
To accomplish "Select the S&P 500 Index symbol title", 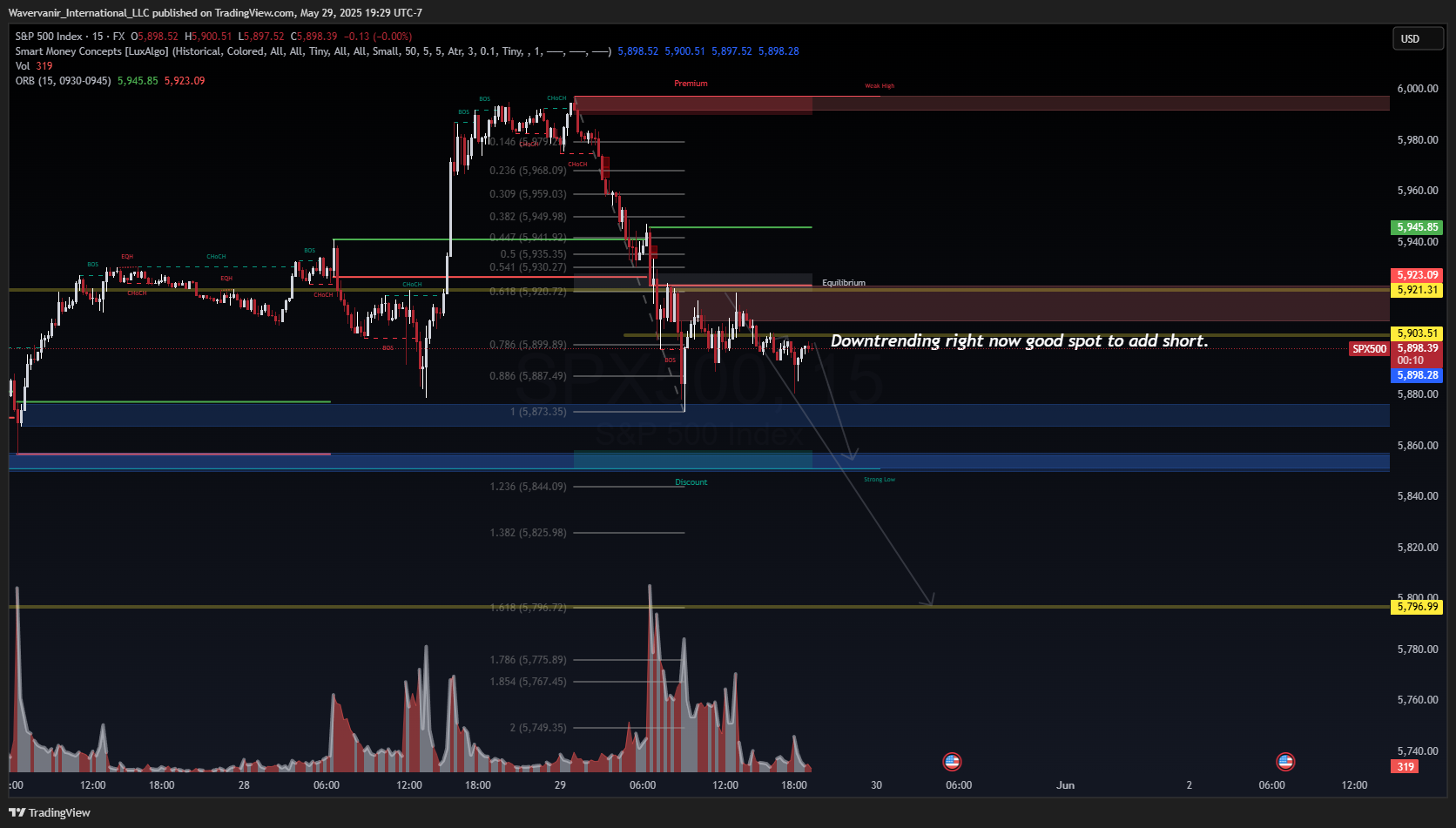I will coord(49,37).
